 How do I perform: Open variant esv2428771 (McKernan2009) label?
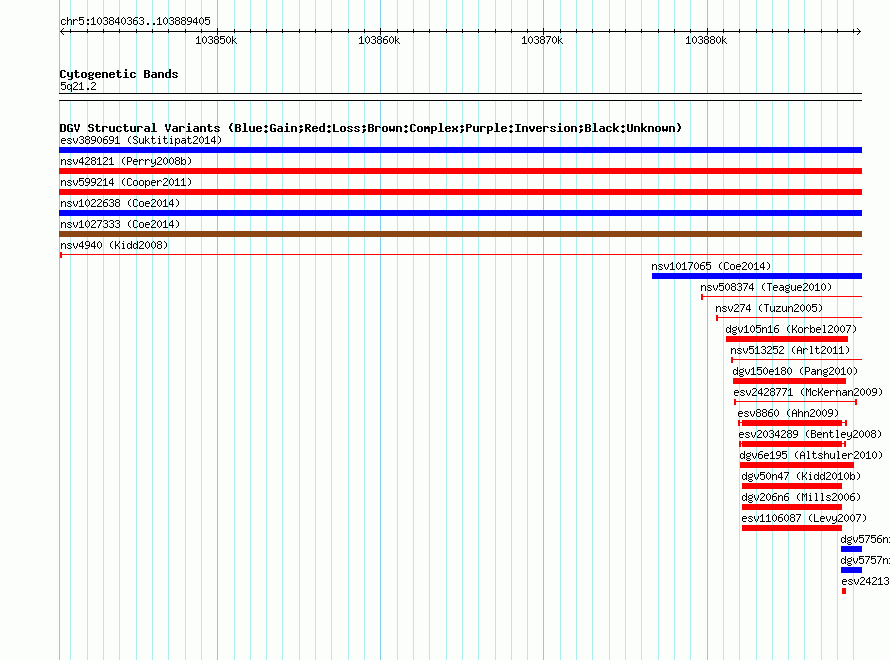point(808,392)
